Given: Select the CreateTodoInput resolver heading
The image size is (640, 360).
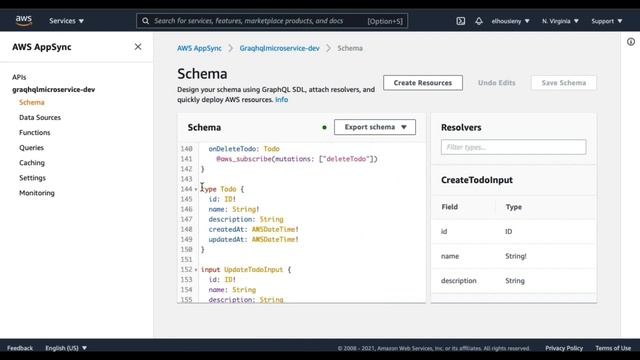Looking at the screenshot, I should (477, 180).
